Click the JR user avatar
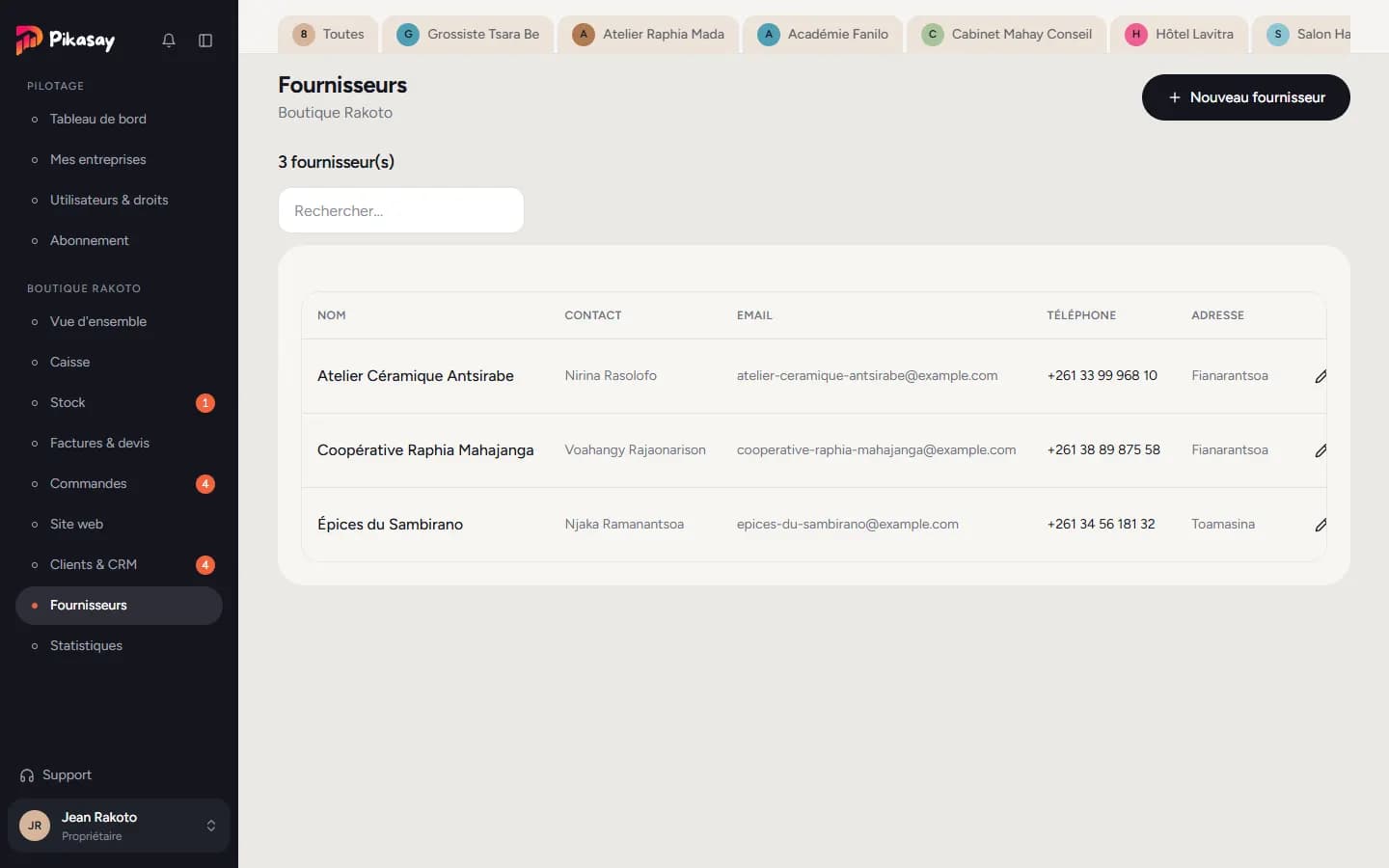Image resolution: width=1389 pixels, height=868 pixels. [x=35, y=826]
